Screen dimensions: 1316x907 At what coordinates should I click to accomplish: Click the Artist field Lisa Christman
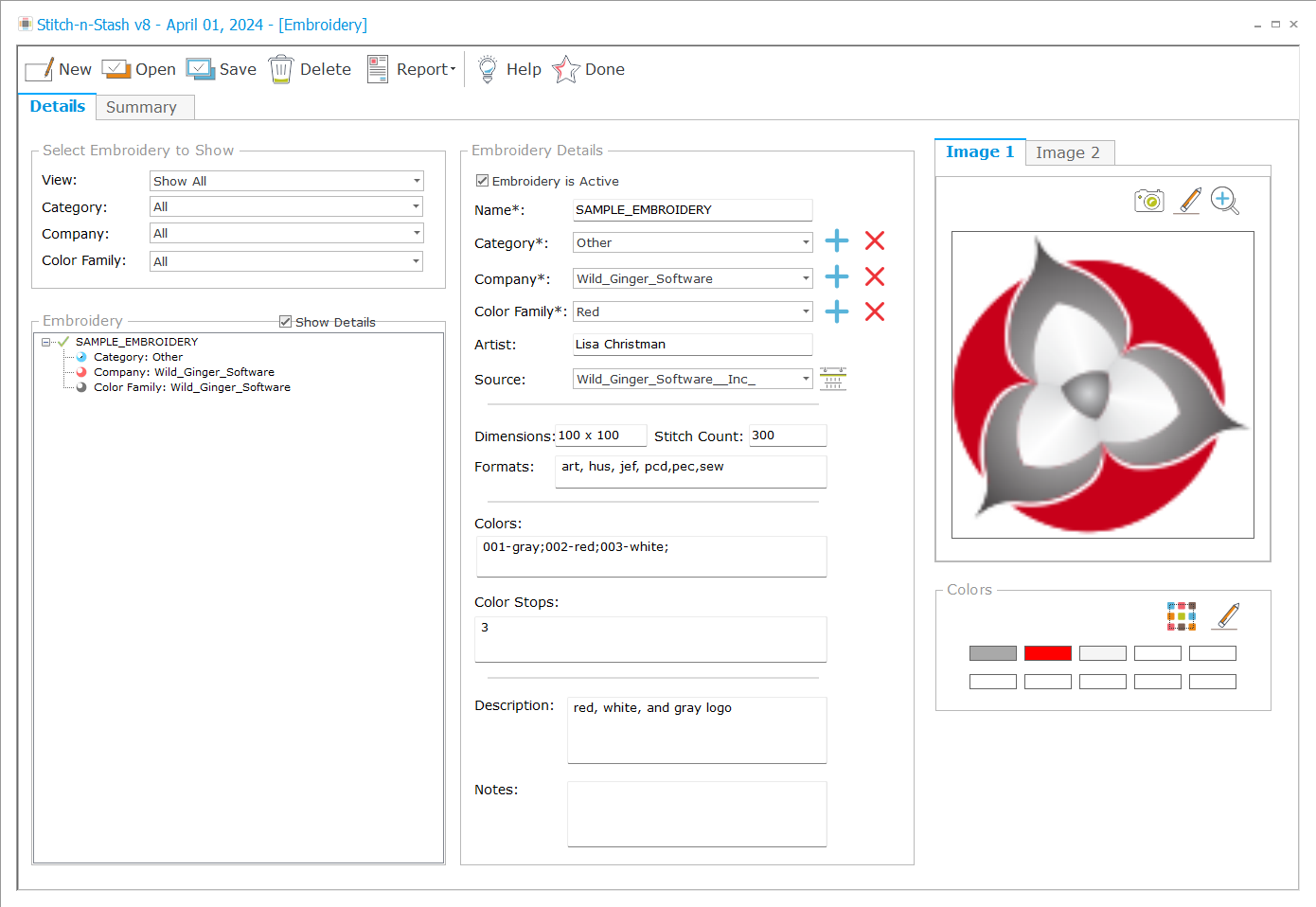(x=693, y=345)
